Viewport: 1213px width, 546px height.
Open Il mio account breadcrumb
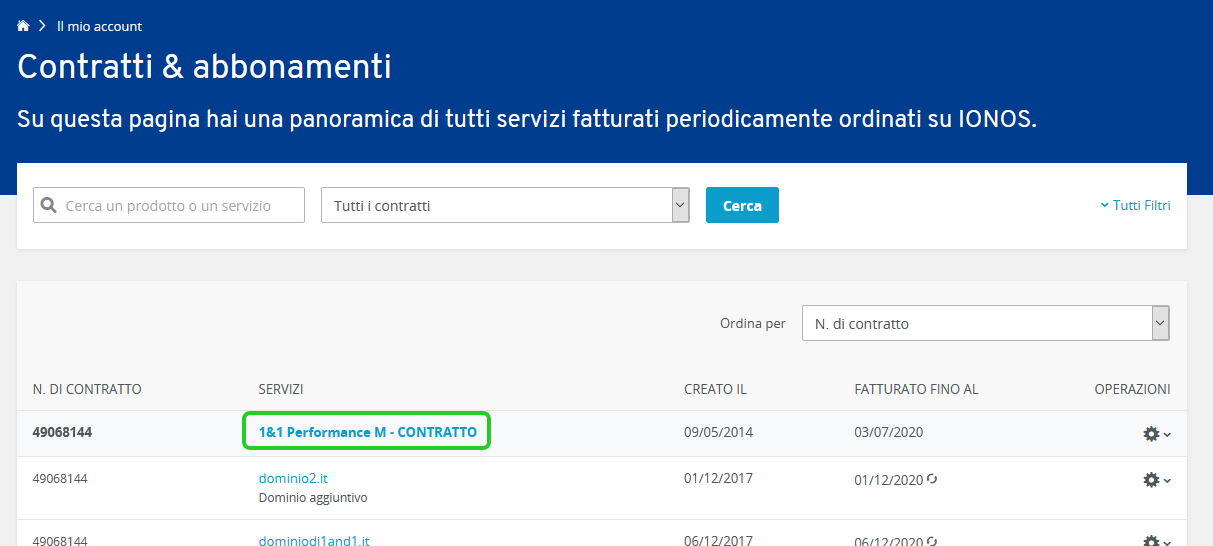click(x=99, y=26)
